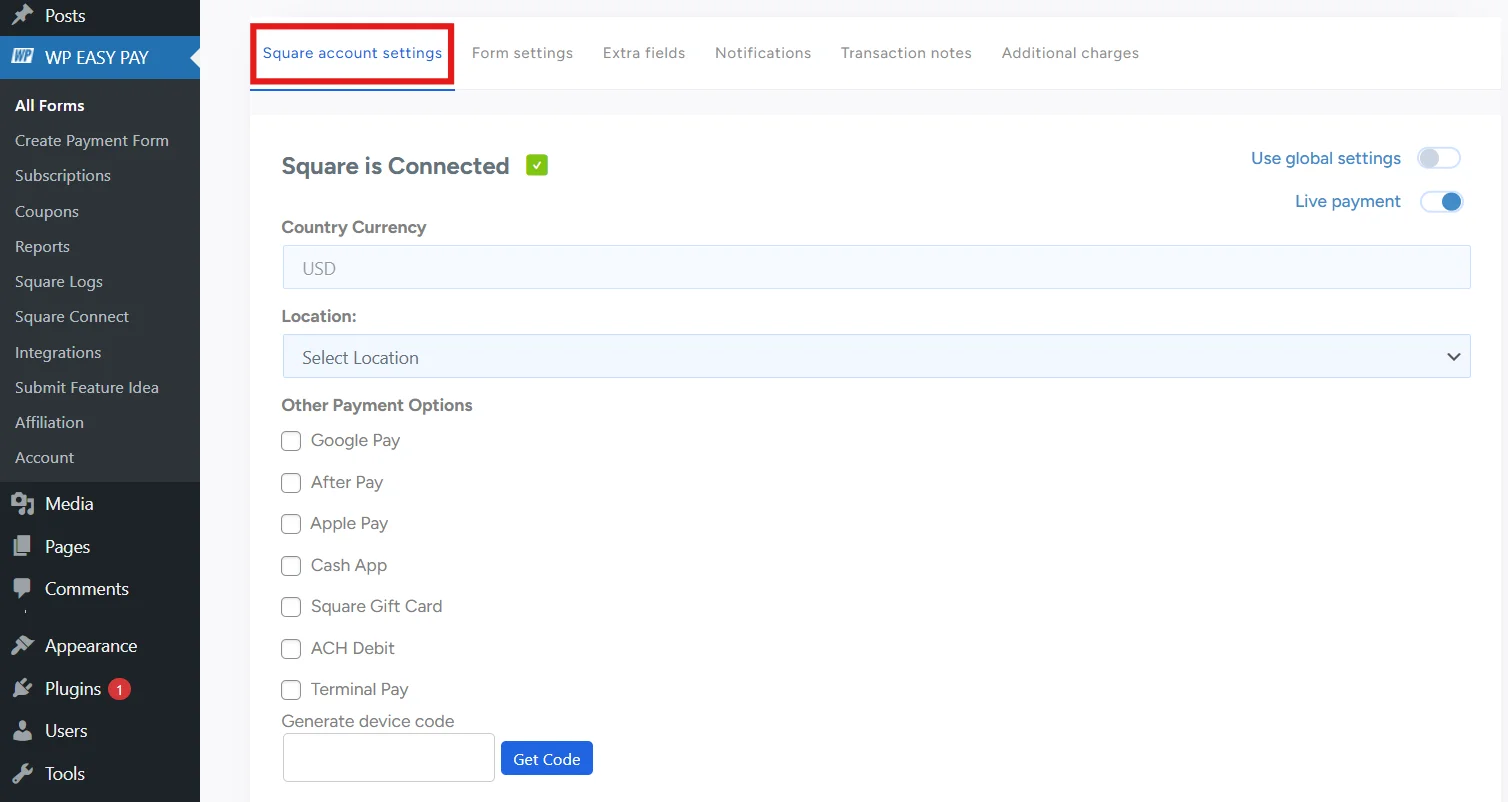Click the Users person icon

pyautogui.click(x=22, y=731)
